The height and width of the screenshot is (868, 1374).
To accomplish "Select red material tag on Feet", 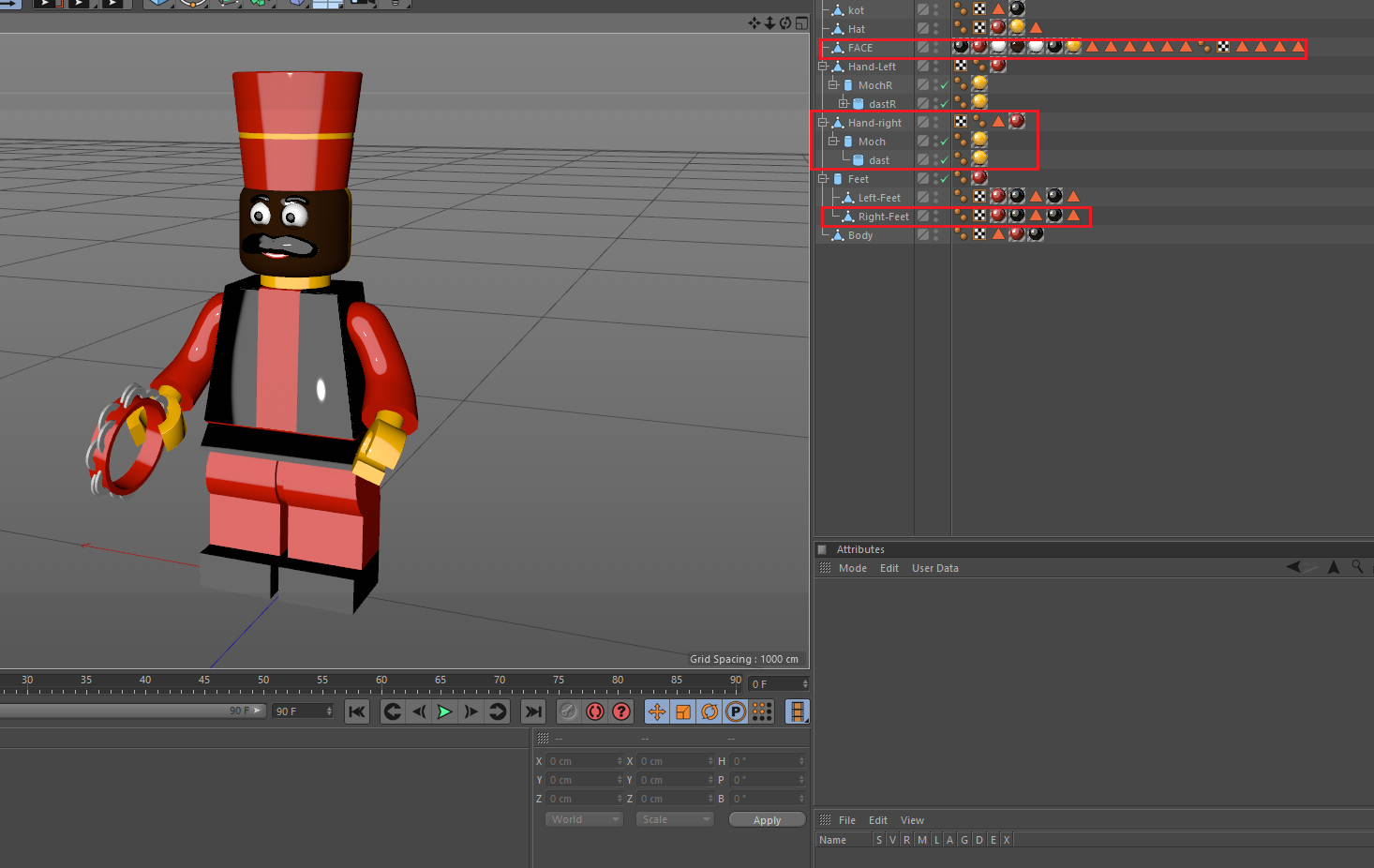I will [x=979, y=178].
